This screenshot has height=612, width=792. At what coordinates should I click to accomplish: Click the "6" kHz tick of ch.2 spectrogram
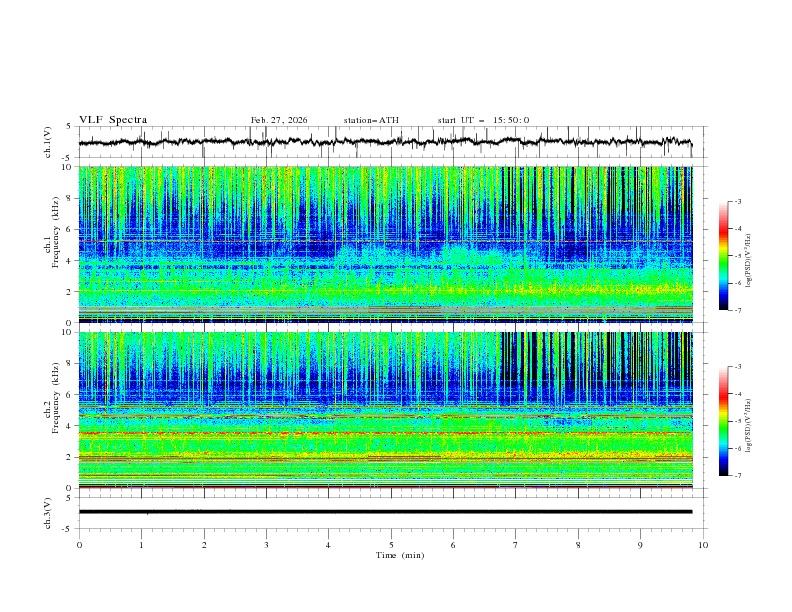(x=70, y=395)
